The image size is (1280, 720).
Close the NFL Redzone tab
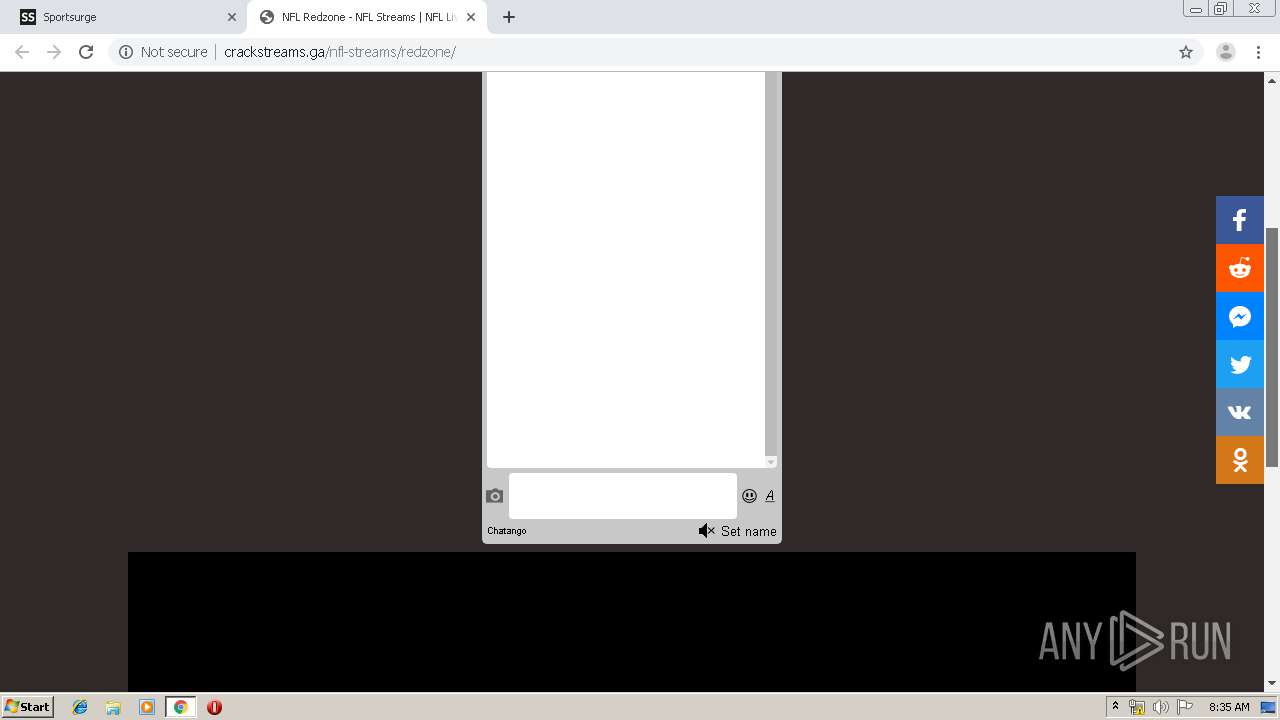click(x=471, y=17)
